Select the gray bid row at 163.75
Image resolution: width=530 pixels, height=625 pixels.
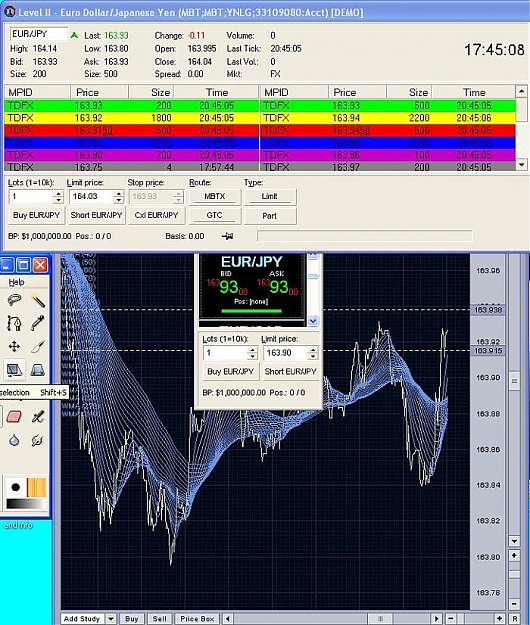(132, 167)
